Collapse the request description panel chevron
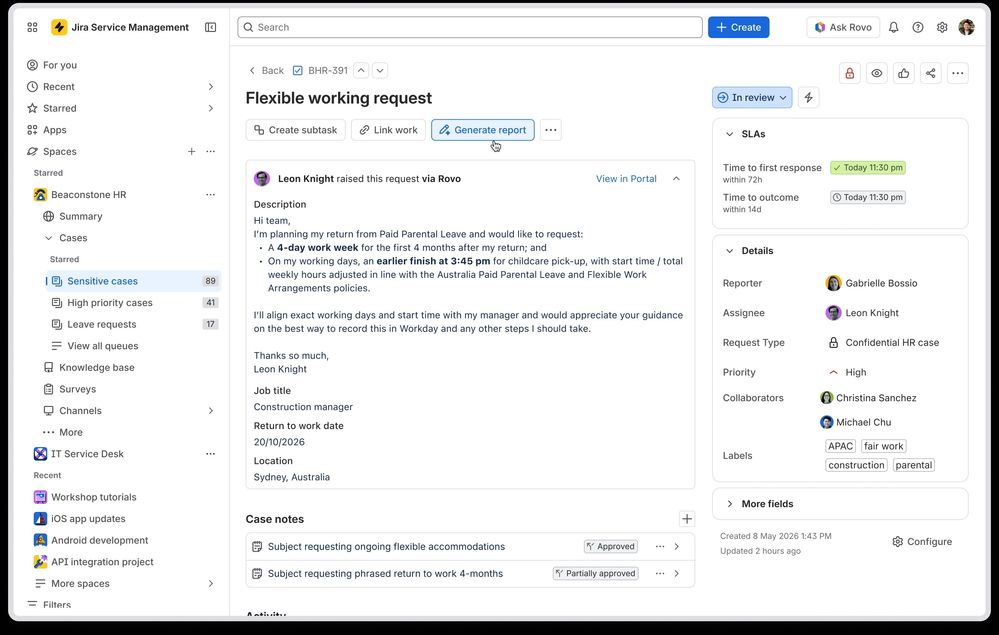 pyautogui.click(x=677, y=179)
